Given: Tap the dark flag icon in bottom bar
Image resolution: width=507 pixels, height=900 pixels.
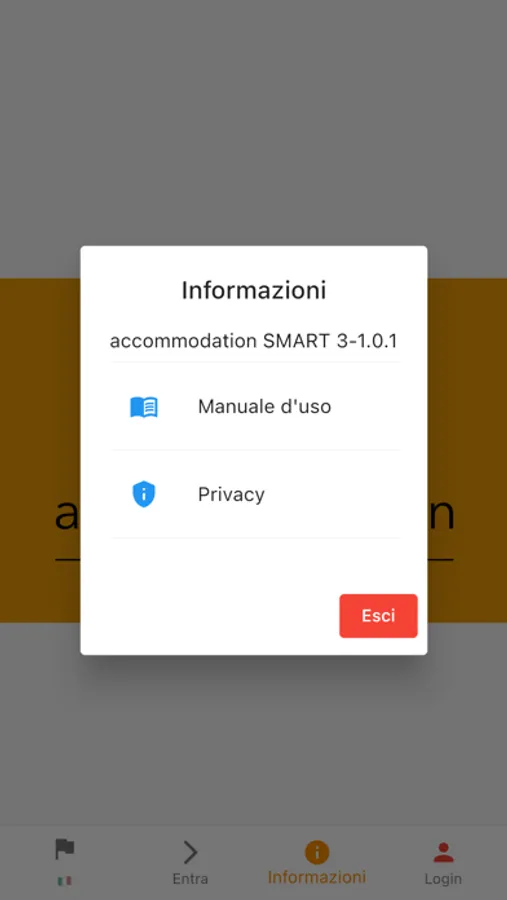Looking at the screenshot, I should [x=64, y=849].
